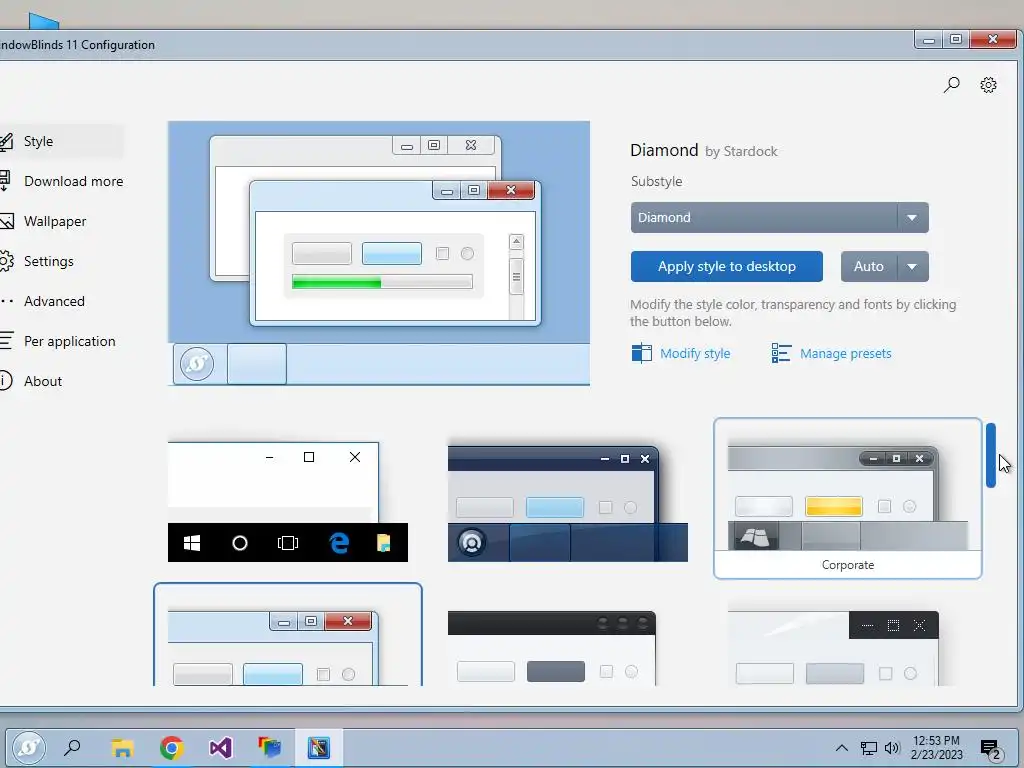Select the dark blue style thumbnail
This screenshot has height=768, width=1024.
[x=568, y=504]
